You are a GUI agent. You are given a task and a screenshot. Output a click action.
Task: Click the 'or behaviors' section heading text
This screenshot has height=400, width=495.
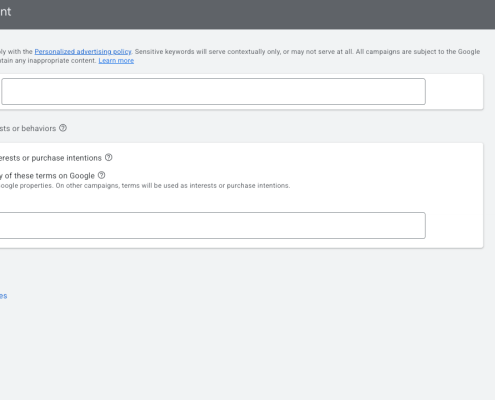point(28,128)
